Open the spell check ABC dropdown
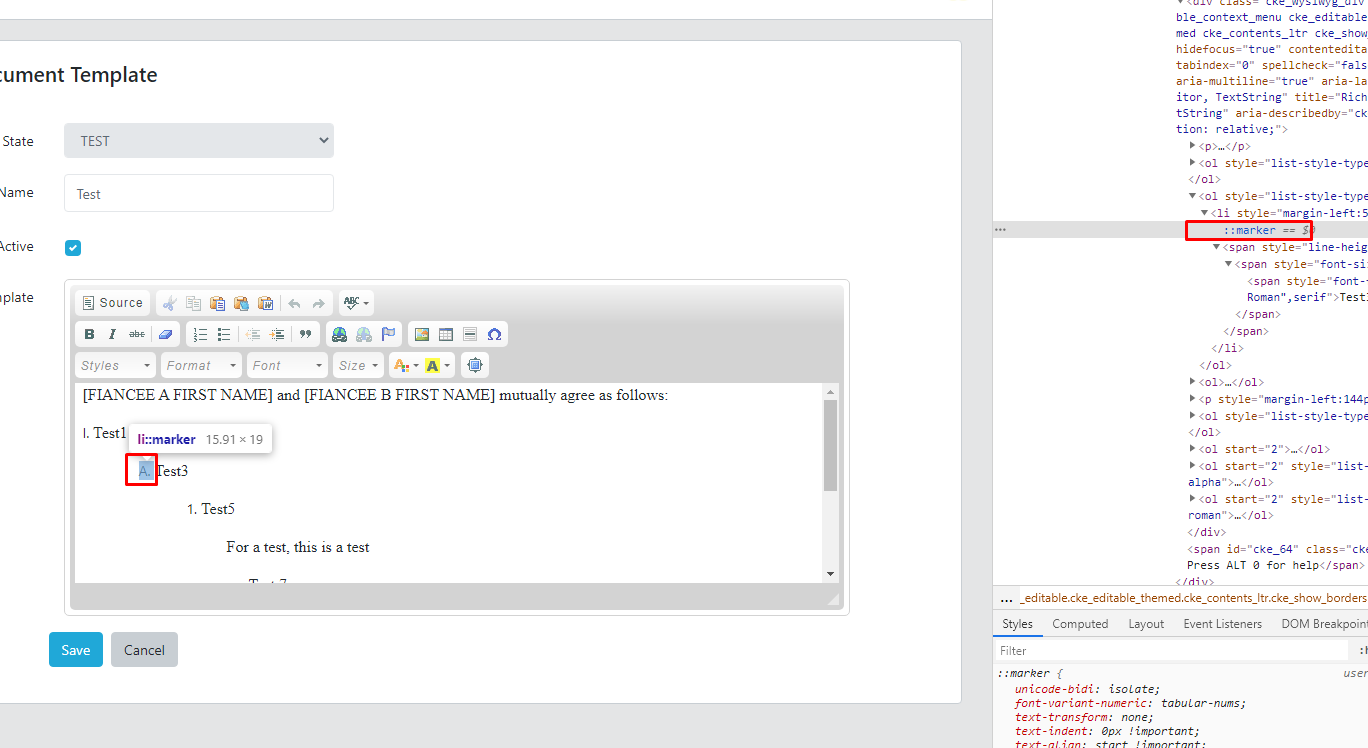The height and width of the screenshot is (748, 1368). point(355,303)
